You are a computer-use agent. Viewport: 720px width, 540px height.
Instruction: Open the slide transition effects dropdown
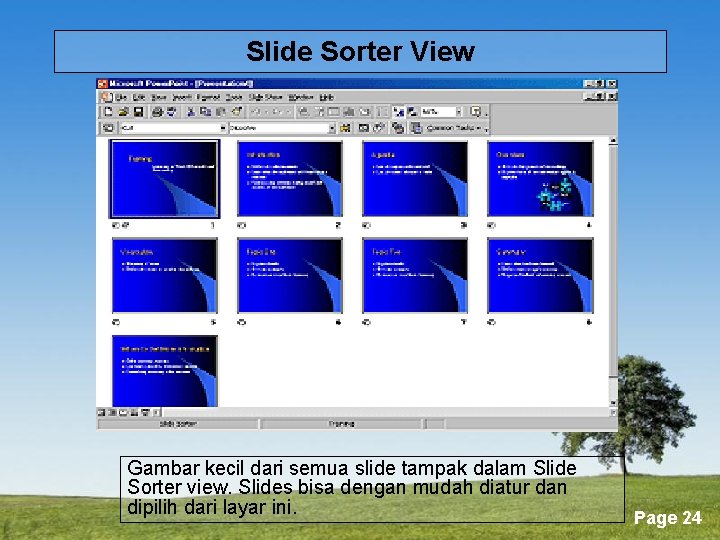(223, 128)
